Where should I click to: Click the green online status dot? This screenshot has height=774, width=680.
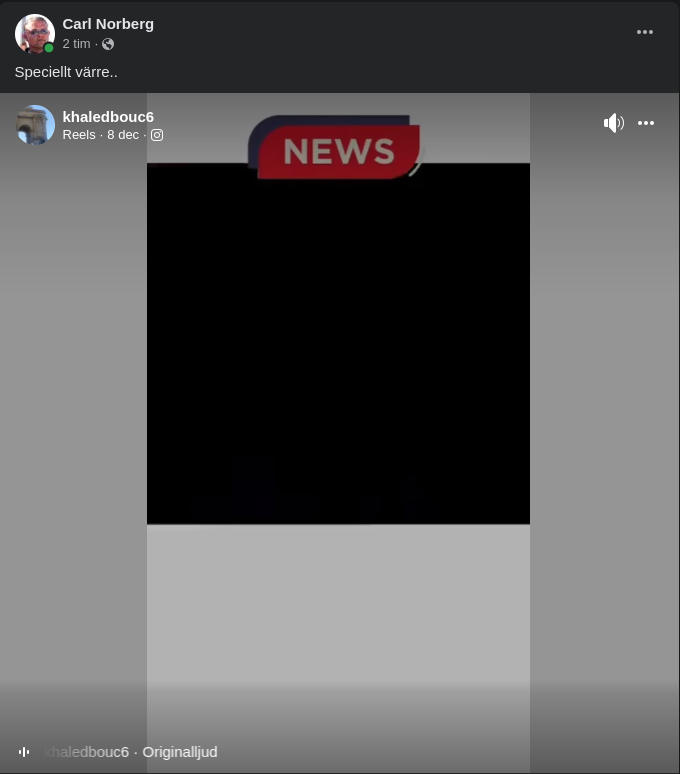[49, 48]
